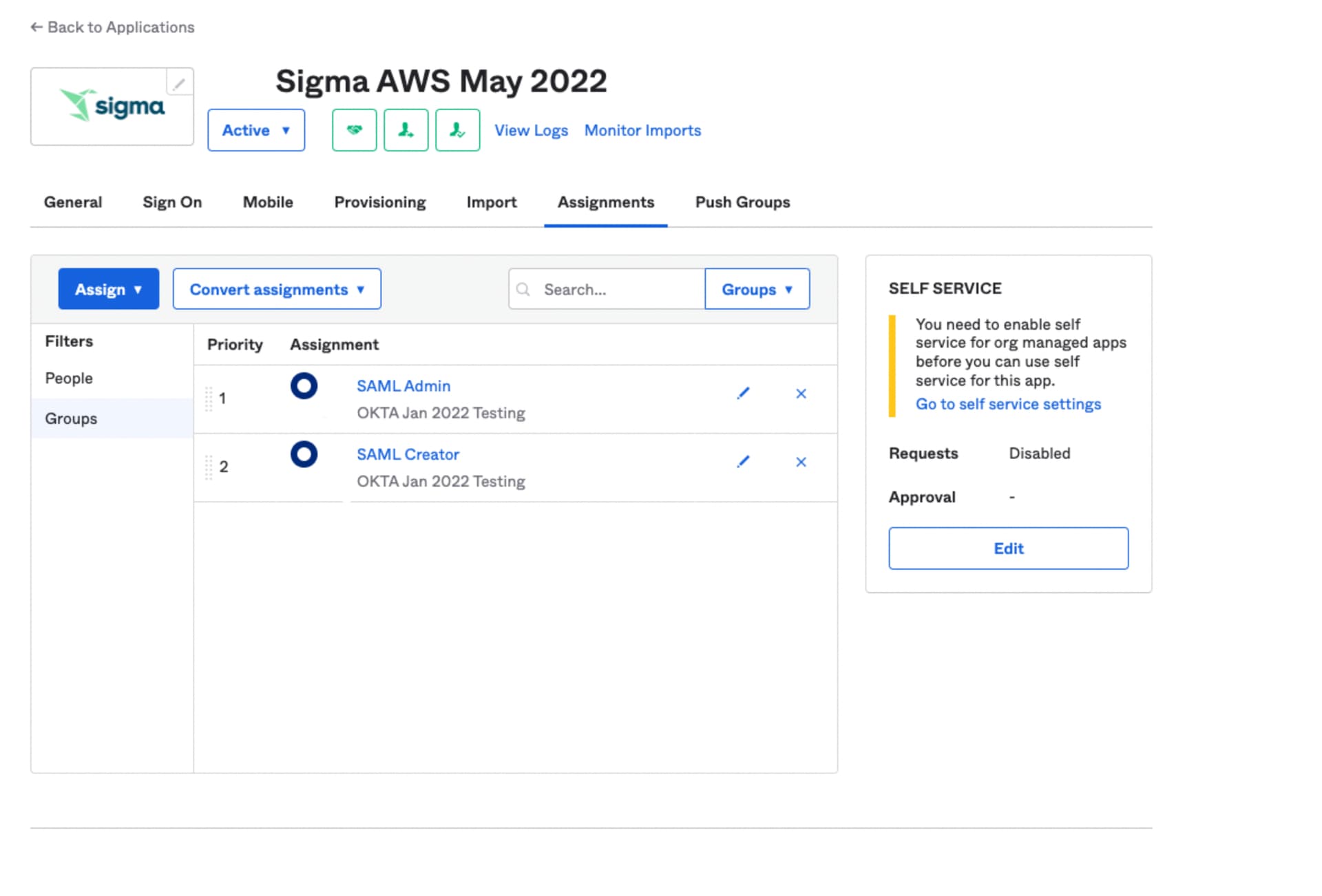Edit app logo with pencil icon
The image size is (1322, 896).
point(179,84)
